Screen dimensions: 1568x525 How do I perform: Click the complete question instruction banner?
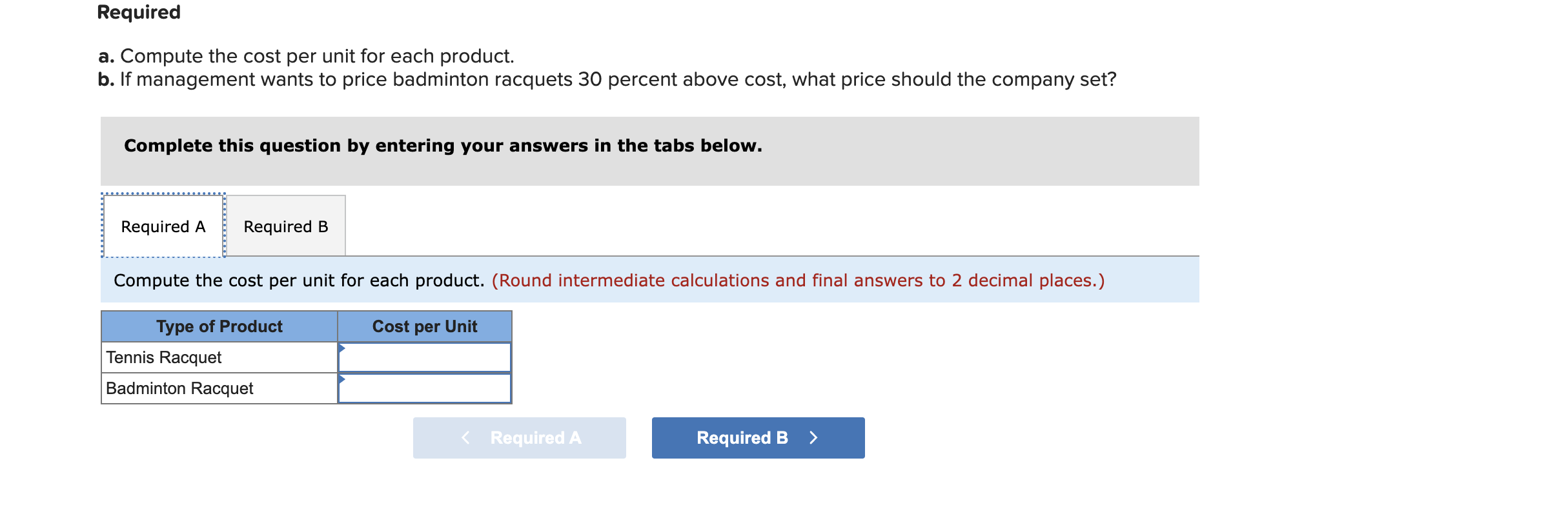(x=443, y=145)
